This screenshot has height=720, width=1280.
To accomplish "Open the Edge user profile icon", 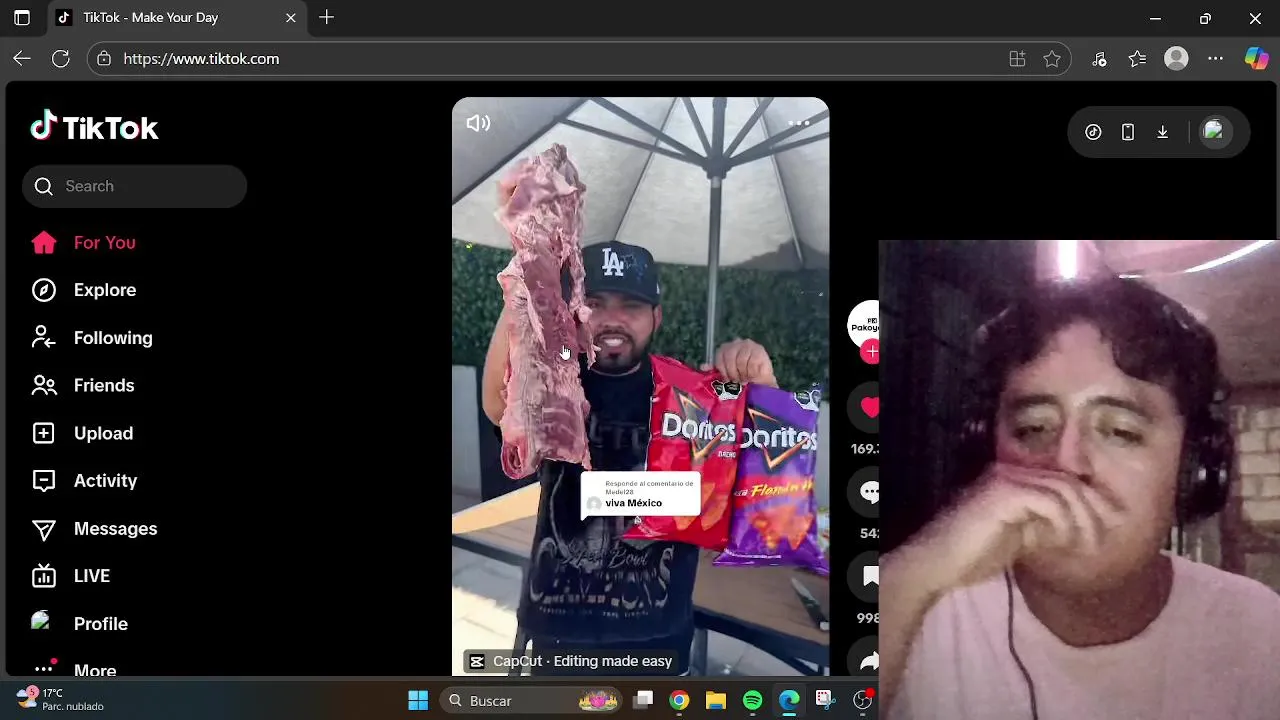I will point(1176,59).
